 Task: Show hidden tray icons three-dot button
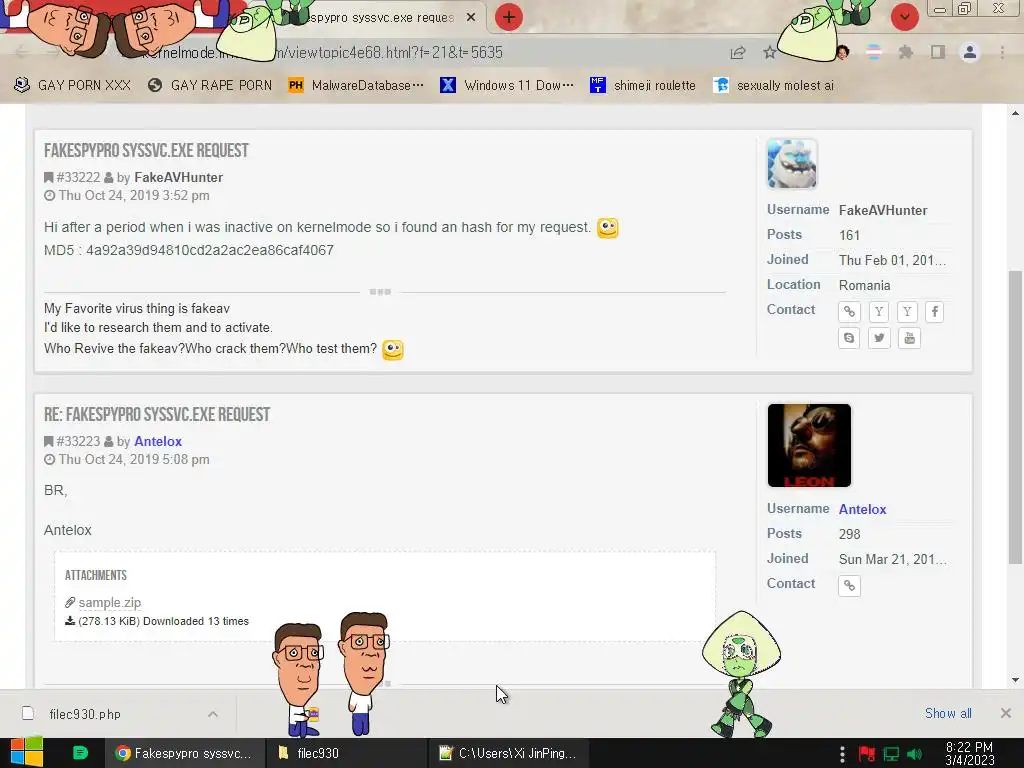pos(842,754)
